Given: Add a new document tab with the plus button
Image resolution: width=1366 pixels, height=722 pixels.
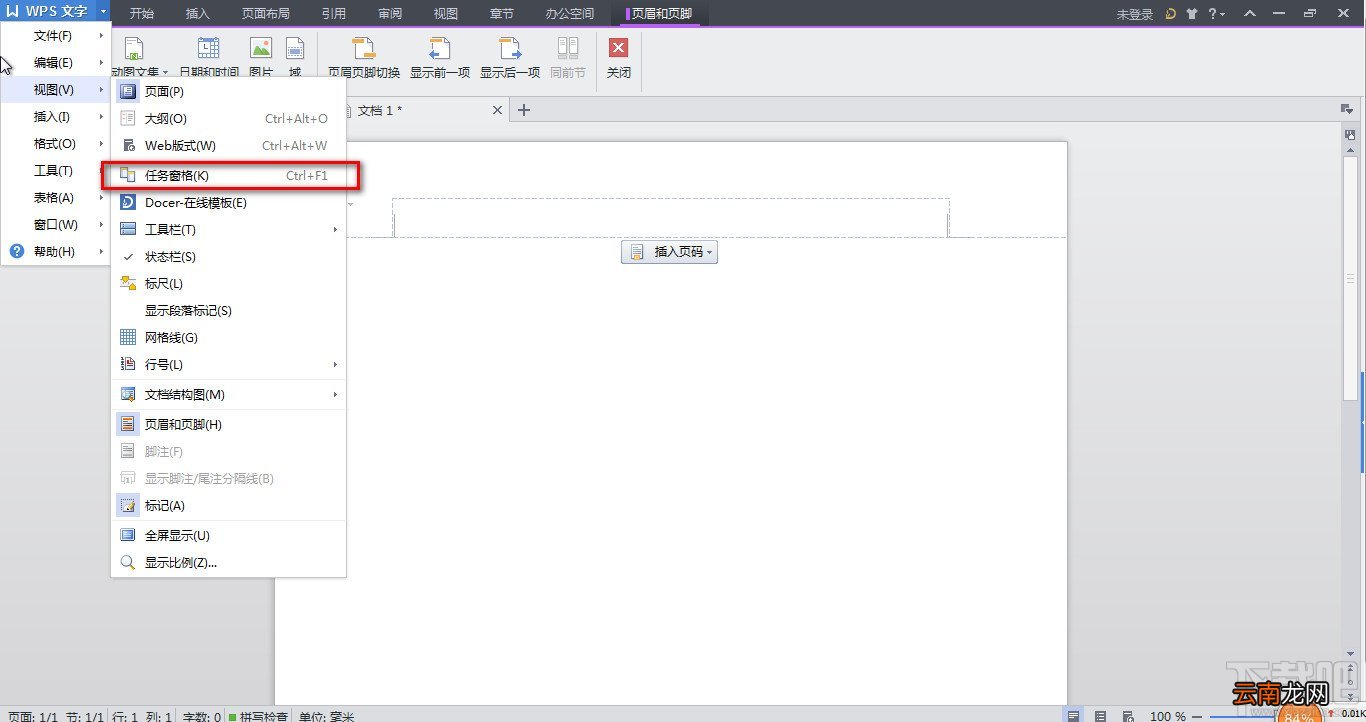Looking at the screenshot, I should coord(523,110).
